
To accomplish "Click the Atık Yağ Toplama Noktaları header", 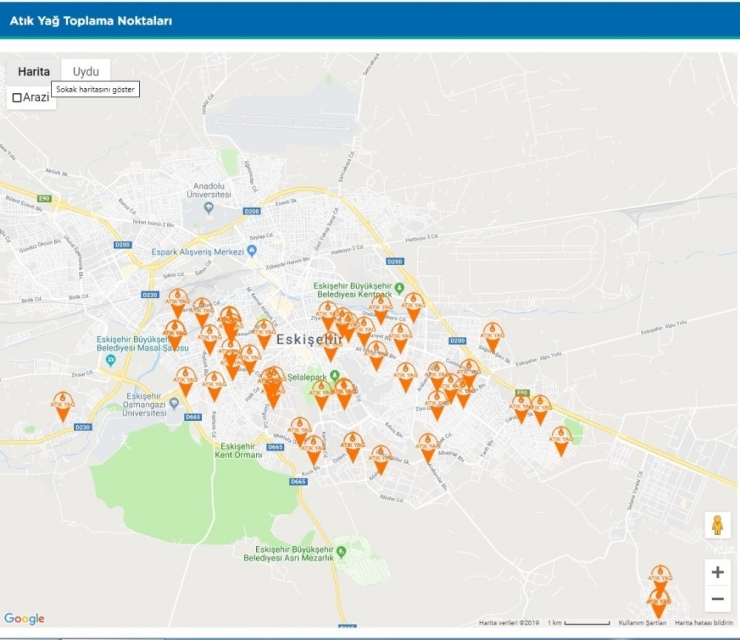I will tap(90, 20).
